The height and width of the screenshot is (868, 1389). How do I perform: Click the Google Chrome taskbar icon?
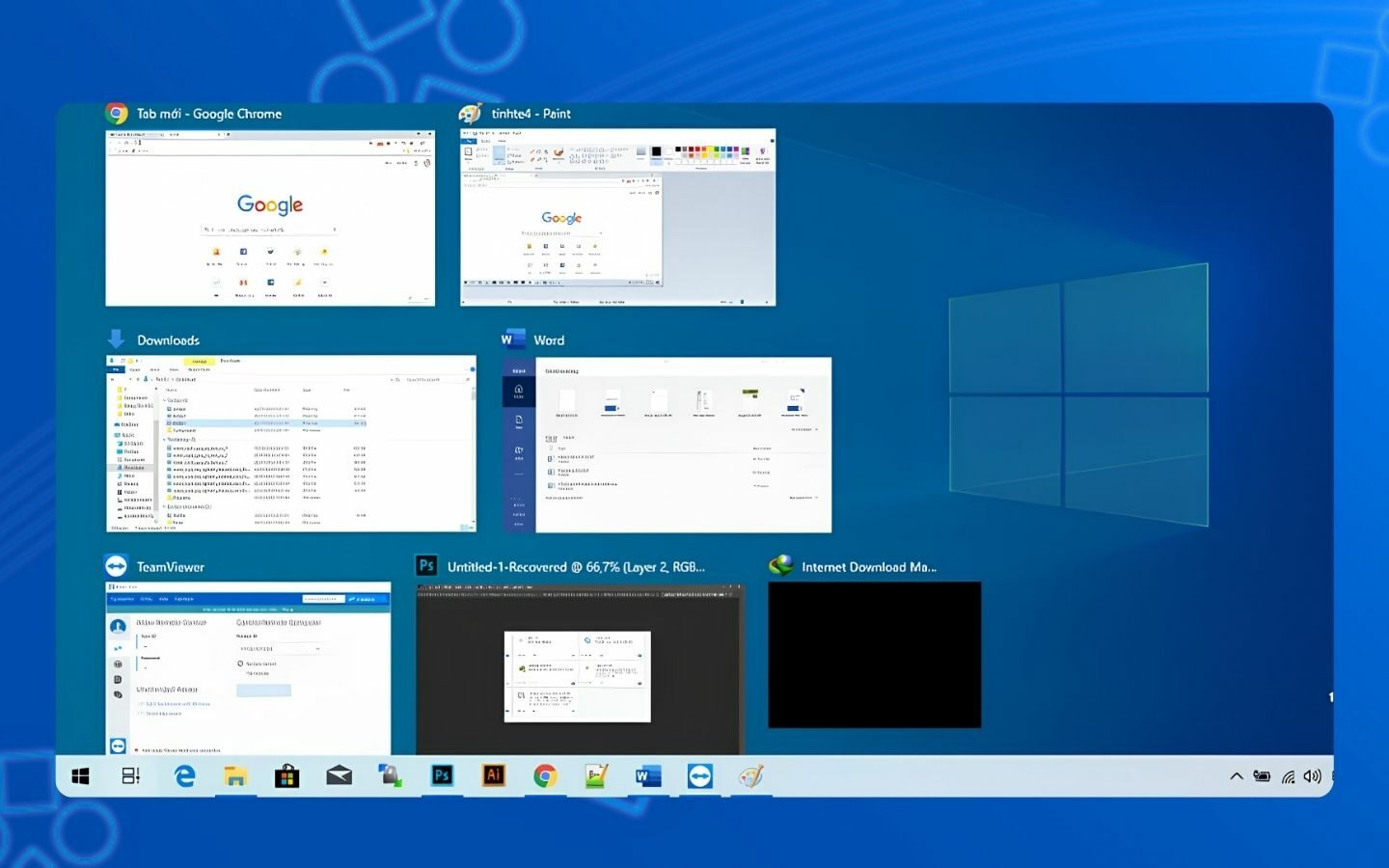(545, 776)
